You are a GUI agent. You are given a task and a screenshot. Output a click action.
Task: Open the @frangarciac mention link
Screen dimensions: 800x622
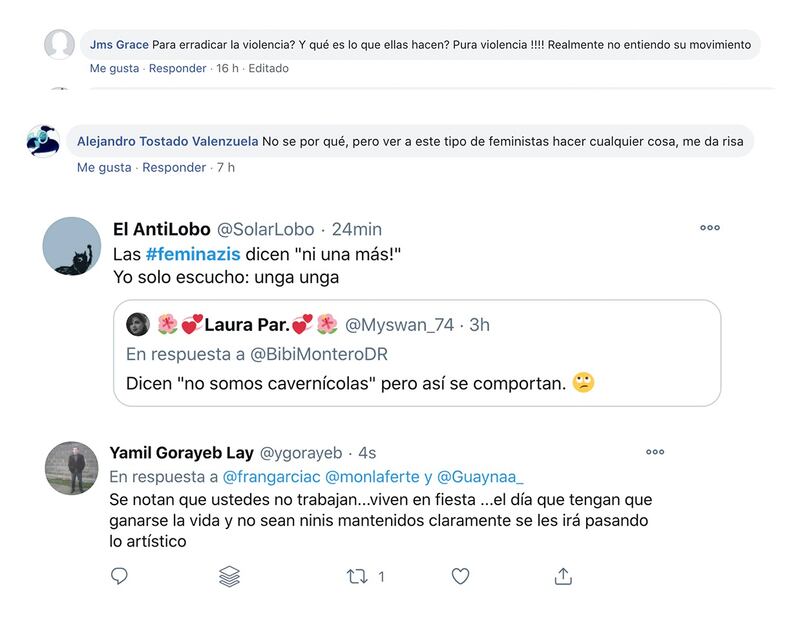coord(271,477)
